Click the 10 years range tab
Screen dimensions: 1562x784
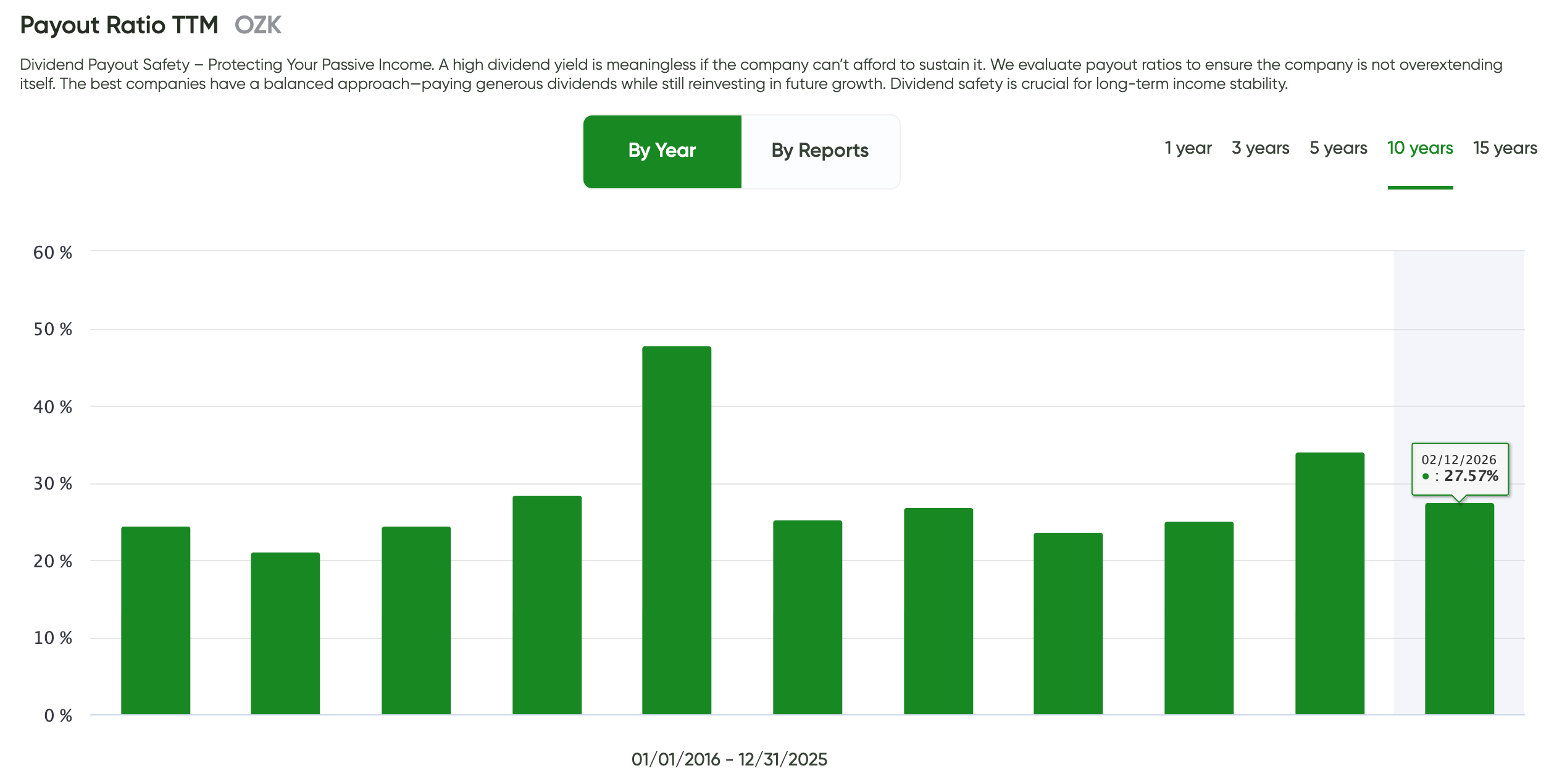pos(1420,148)
